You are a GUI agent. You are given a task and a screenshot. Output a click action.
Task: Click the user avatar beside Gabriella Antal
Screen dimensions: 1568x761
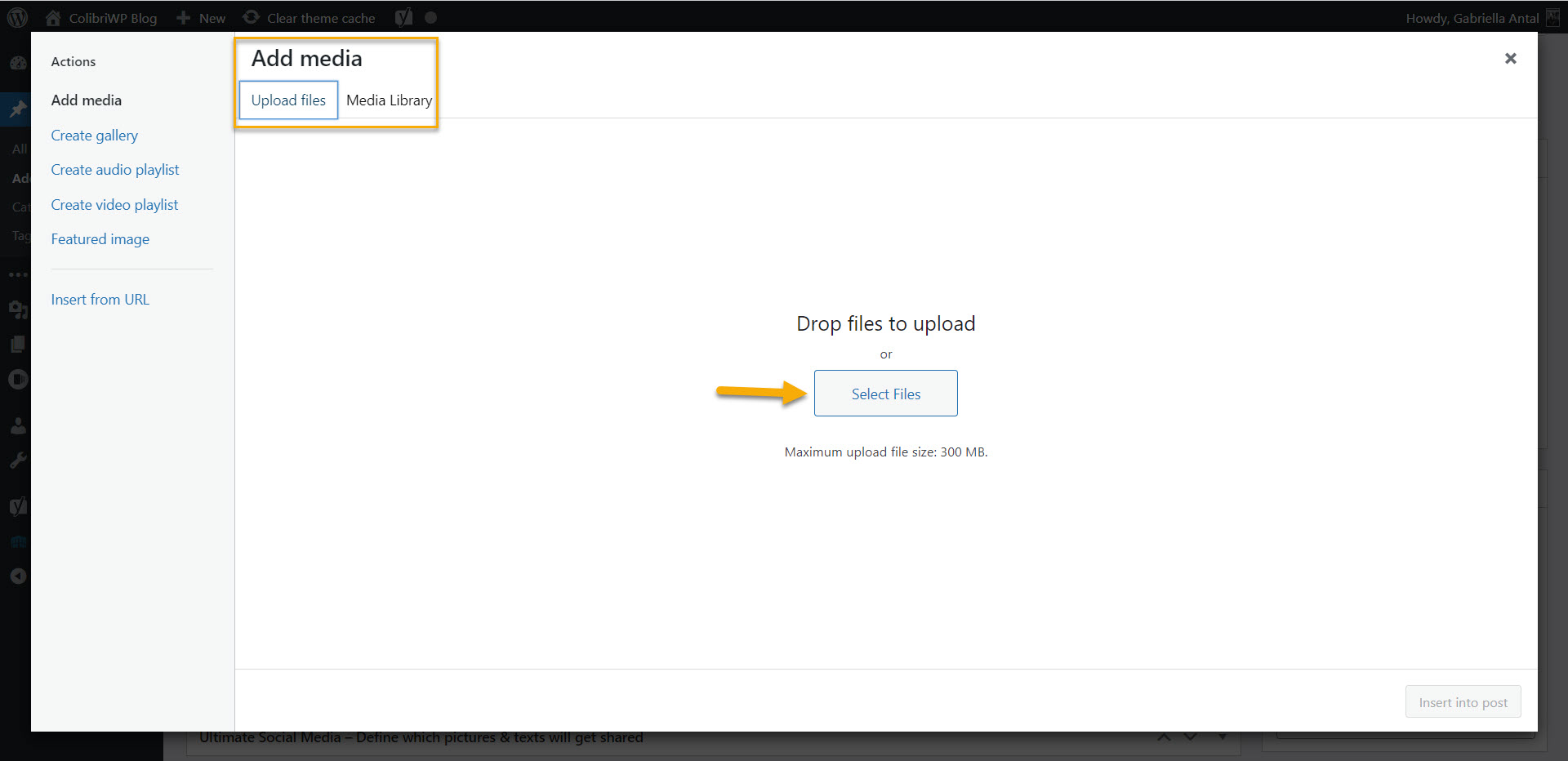coord(1552,17)
